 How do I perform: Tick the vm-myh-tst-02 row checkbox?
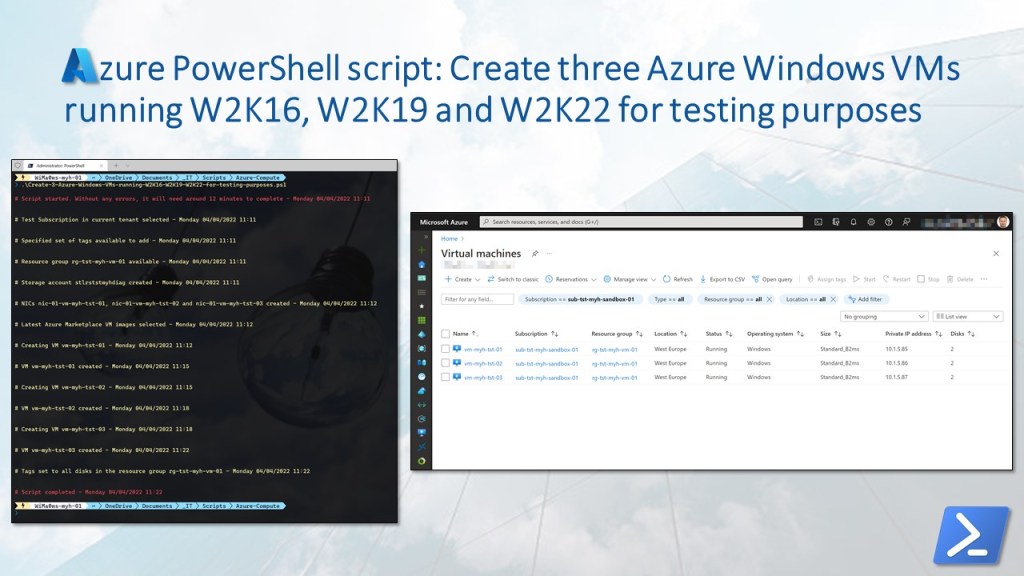tap(445, 363)
